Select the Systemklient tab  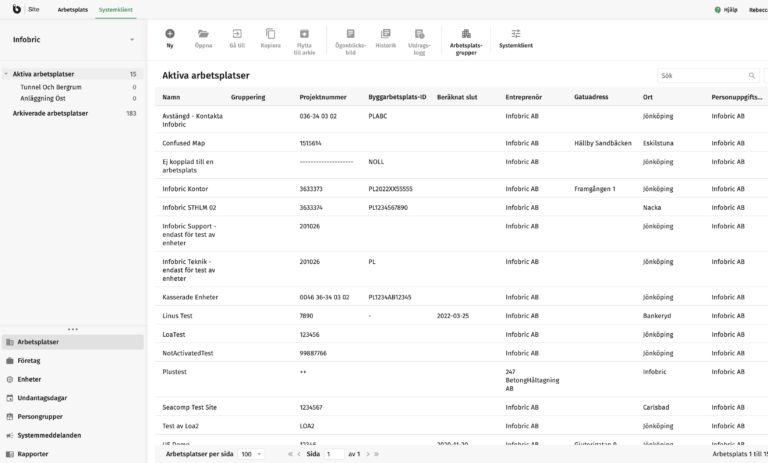click(x=115, y=9)
